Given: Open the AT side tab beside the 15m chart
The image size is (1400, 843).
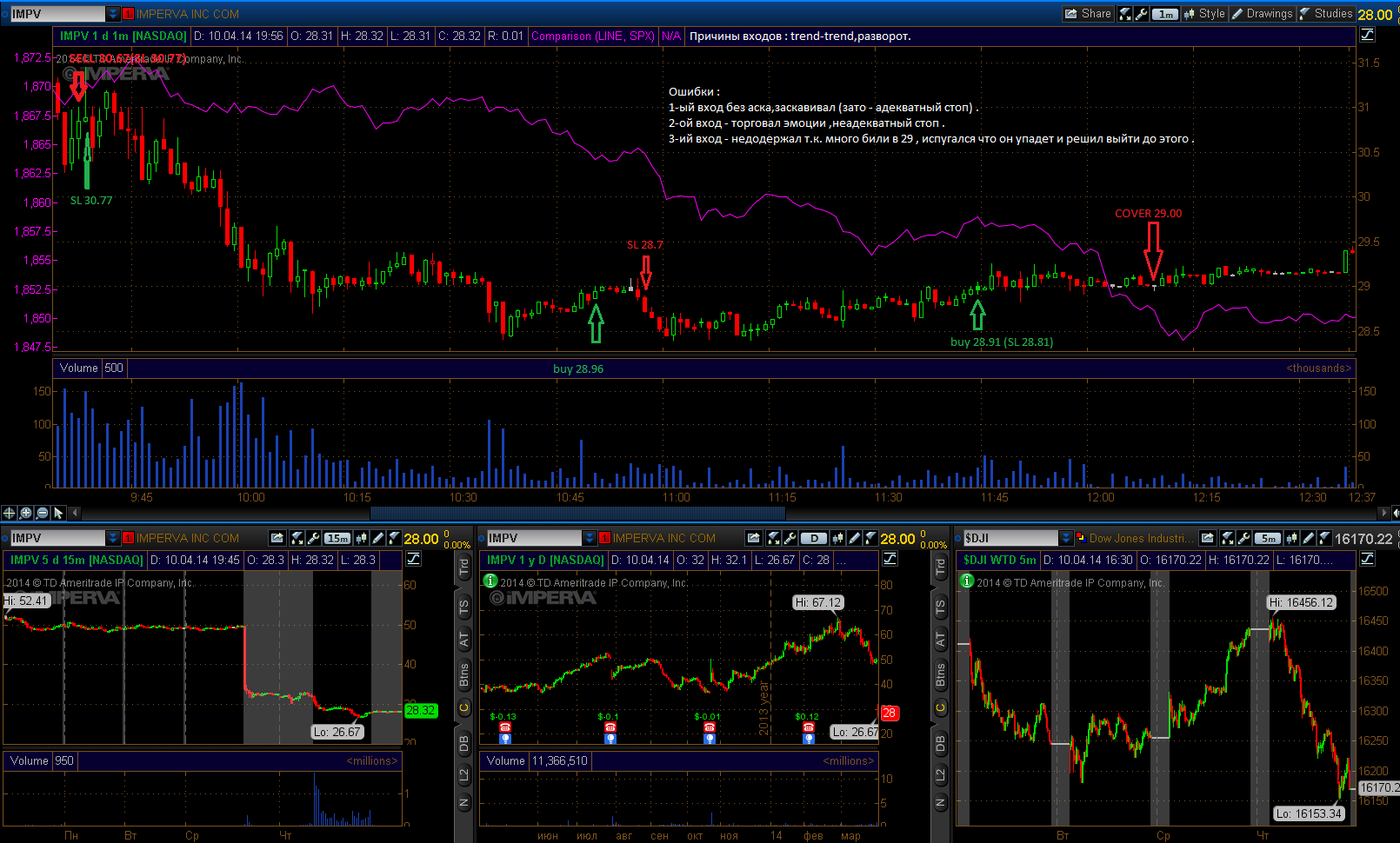Looking at the screenshot, I should point(464,640).
